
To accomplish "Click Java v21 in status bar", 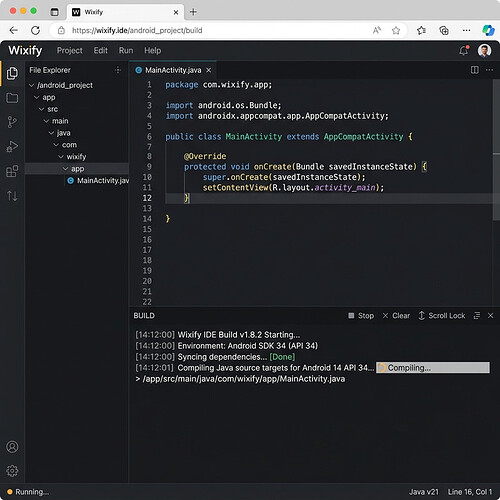I will 424,492.
